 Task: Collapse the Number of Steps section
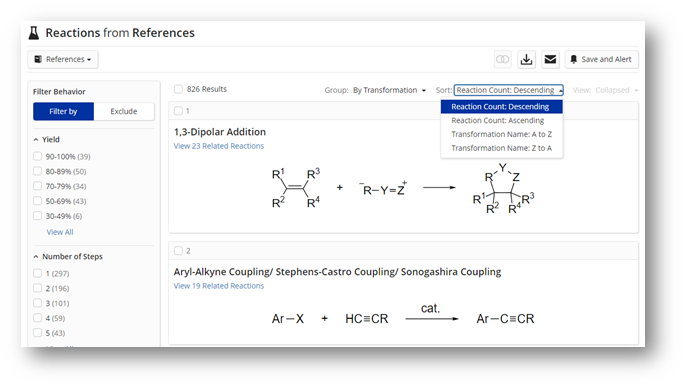(36, 256)
